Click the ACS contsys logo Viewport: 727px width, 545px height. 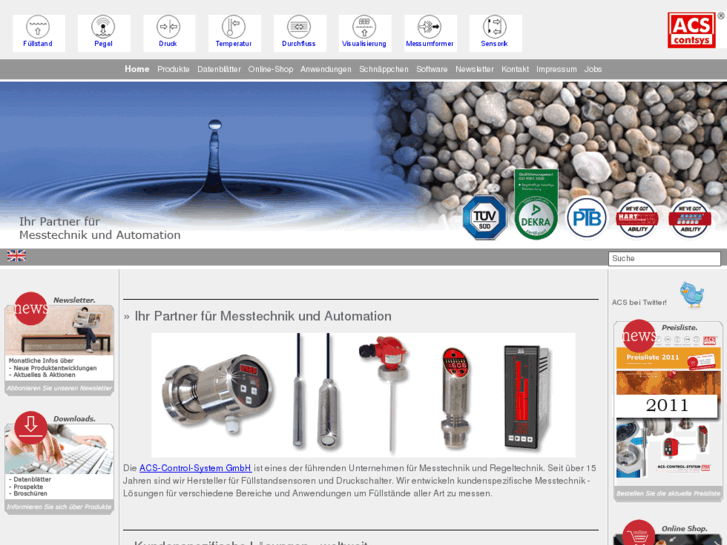coord(692,30)
